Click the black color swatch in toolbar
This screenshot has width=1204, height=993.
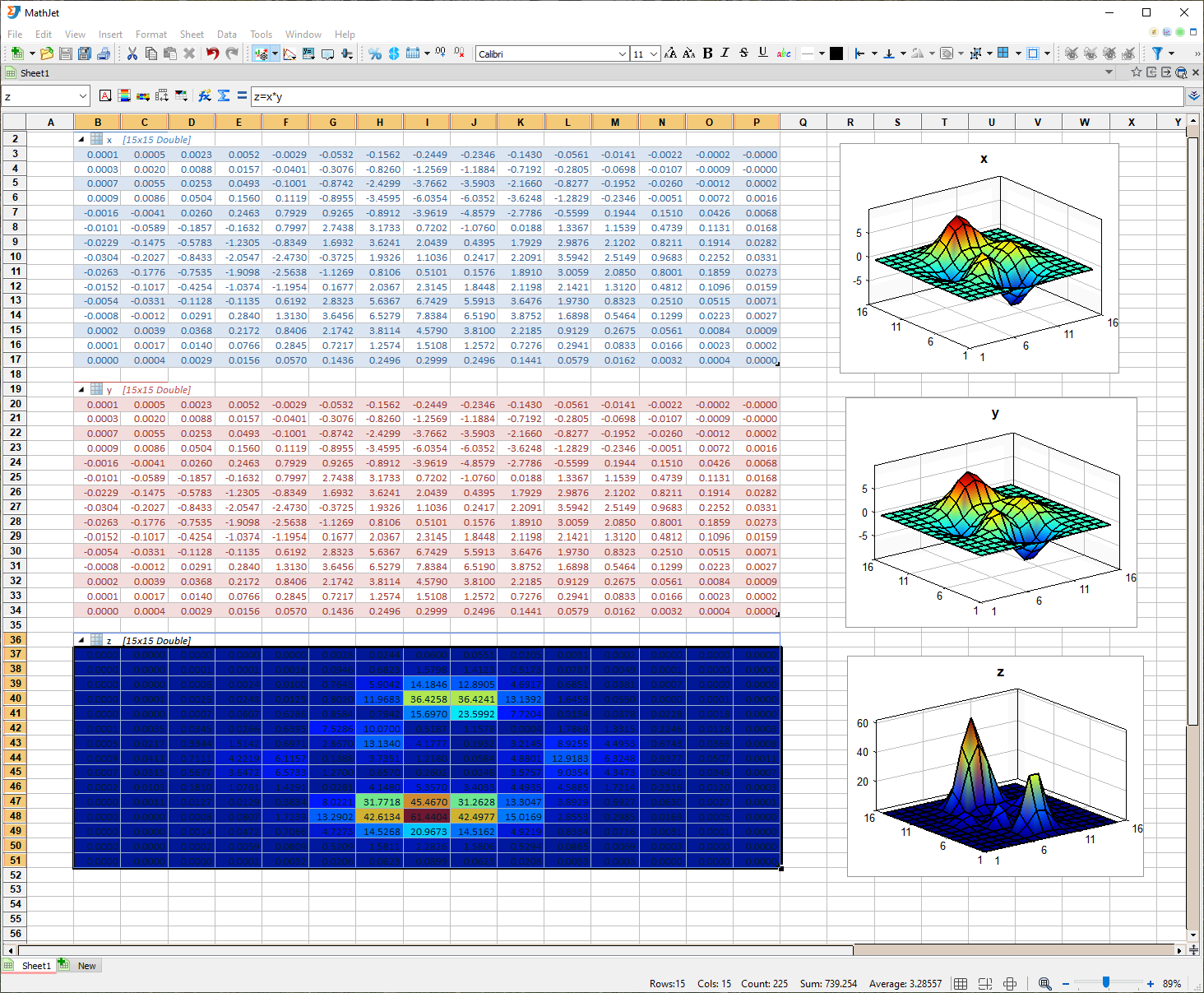(836, 53)
